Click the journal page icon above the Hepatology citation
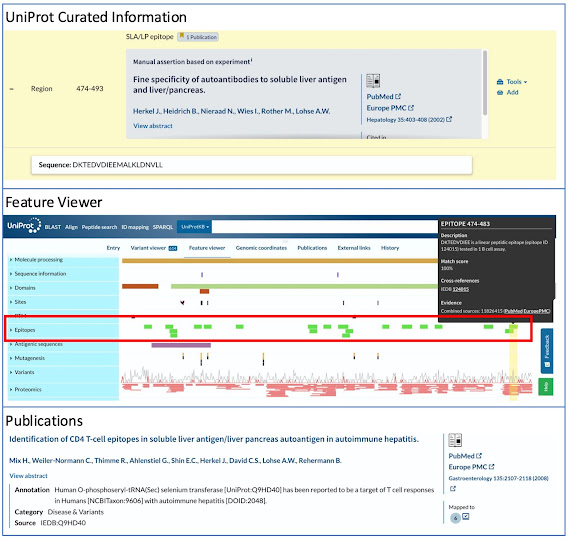This screenshot has height=541, width=571. click(373, 81)
